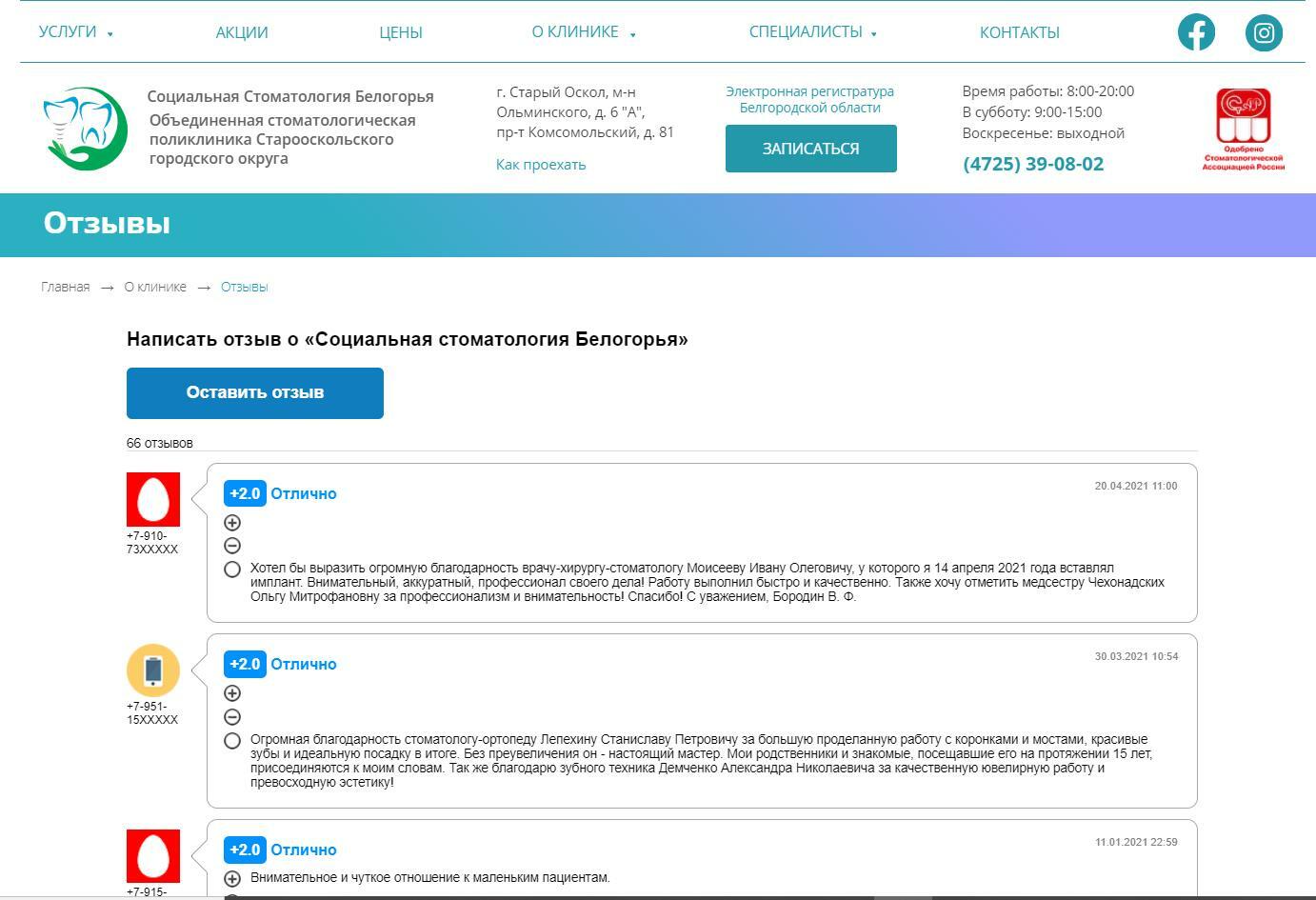Click Отлично label dated 20.04.2021
The width and height of the screenshot is (1316, 900).
304,493
